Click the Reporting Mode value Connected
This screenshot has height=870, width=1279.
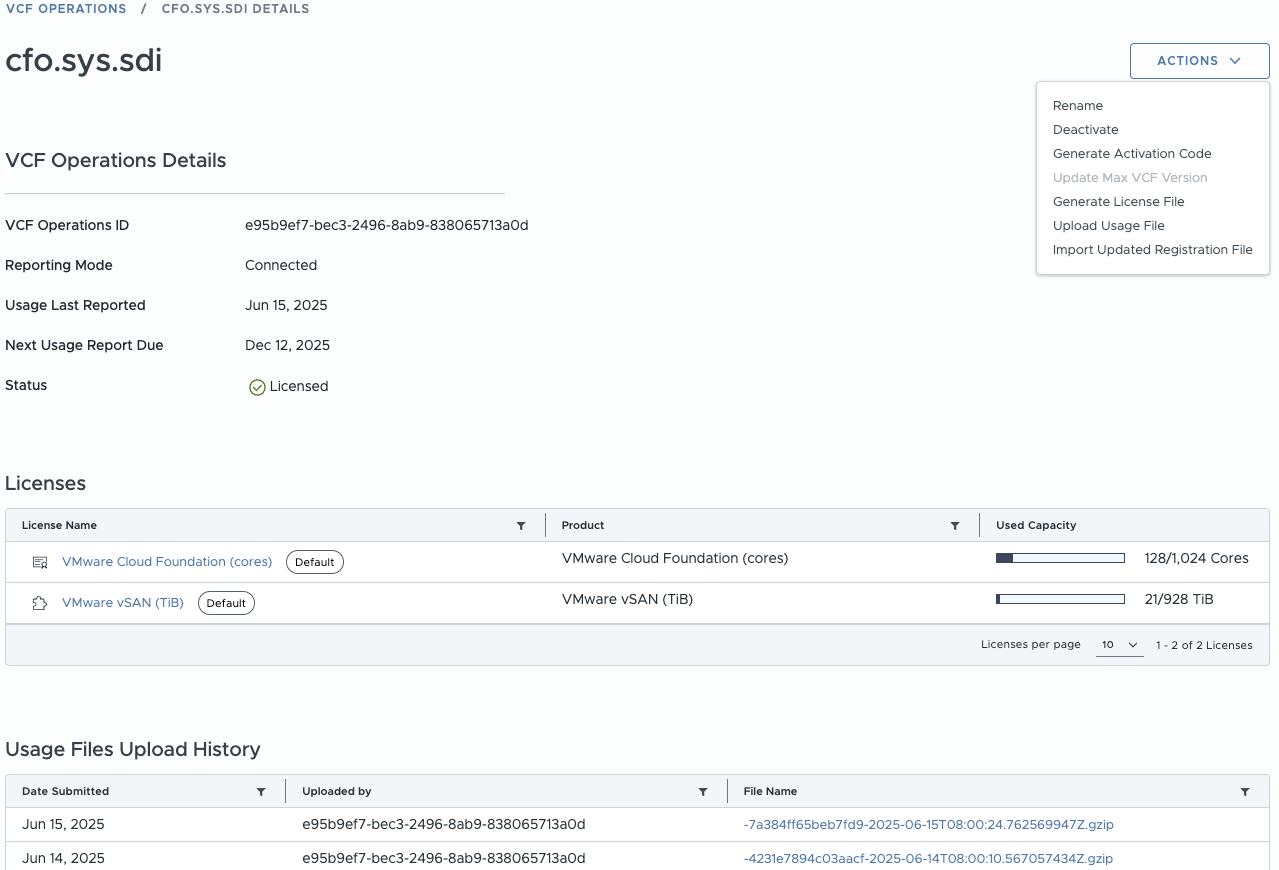point(281,266)
